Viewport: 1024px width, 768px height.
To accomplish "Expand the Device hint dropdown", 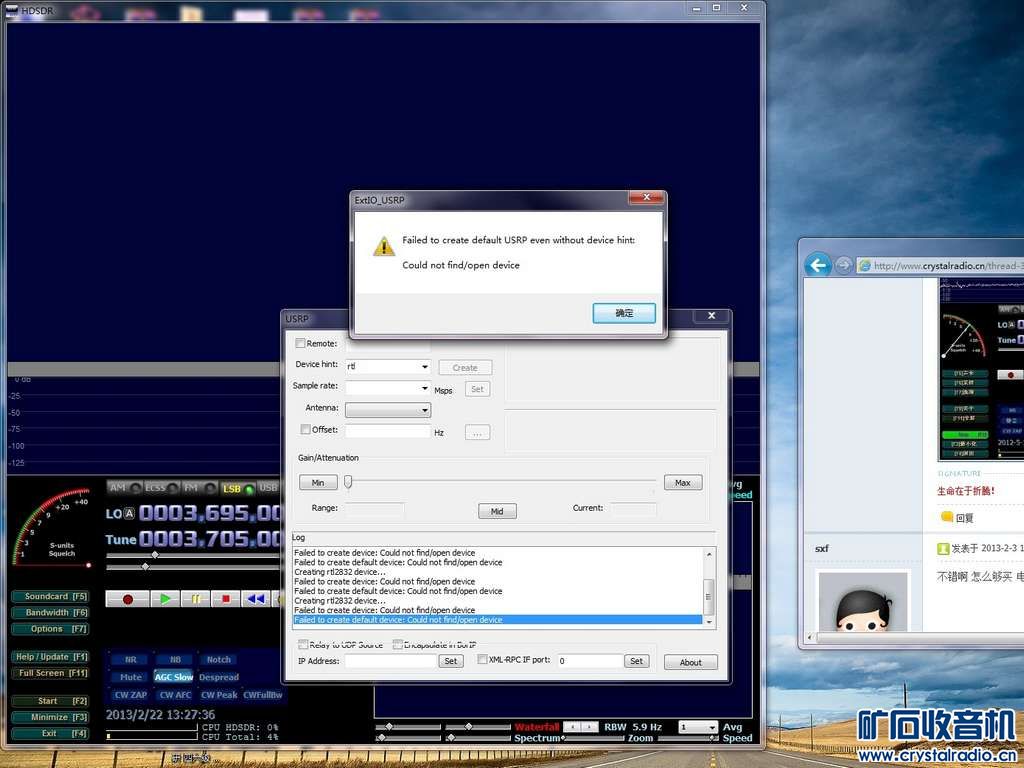I will coord(425,367).
